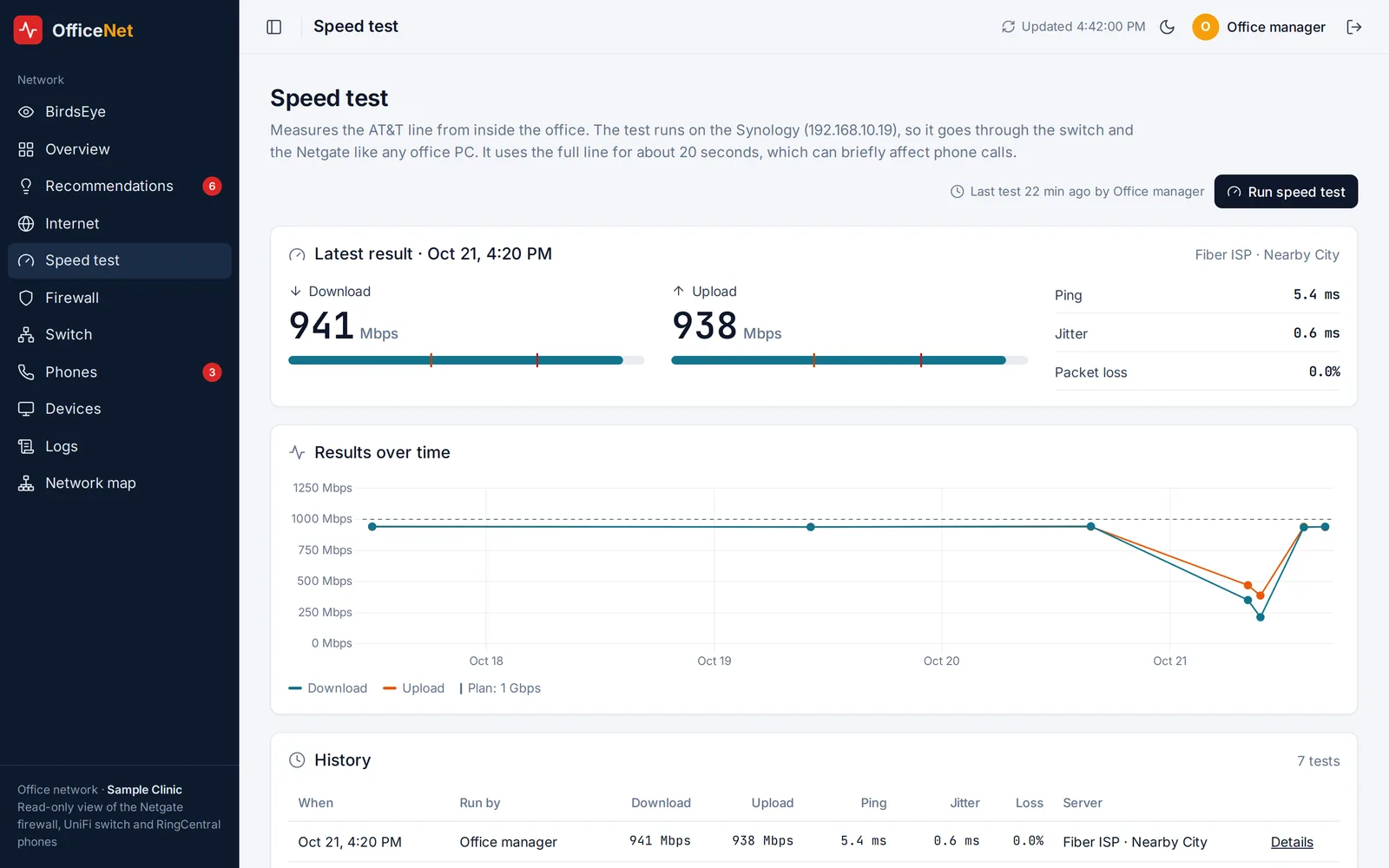The height and width of the screenshot is (868, 1389).
Task: Open BirdsEye eye icon in sidebar
Action: pyautogui.click(x=26, y=112)
